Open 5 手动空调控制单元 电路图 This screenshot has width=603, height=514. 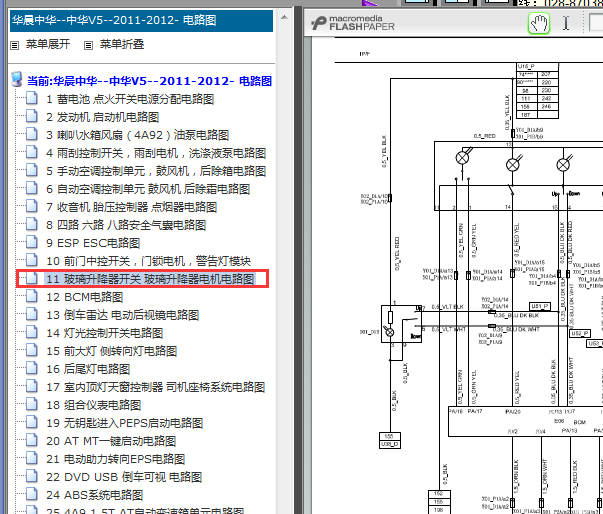pos(156,171)
